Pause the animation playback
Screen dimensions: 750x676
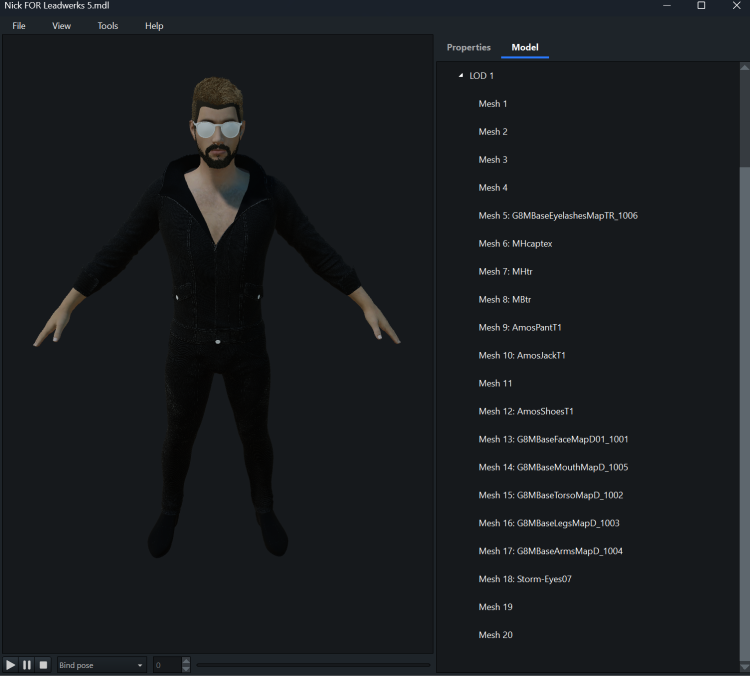coord(27,665)
